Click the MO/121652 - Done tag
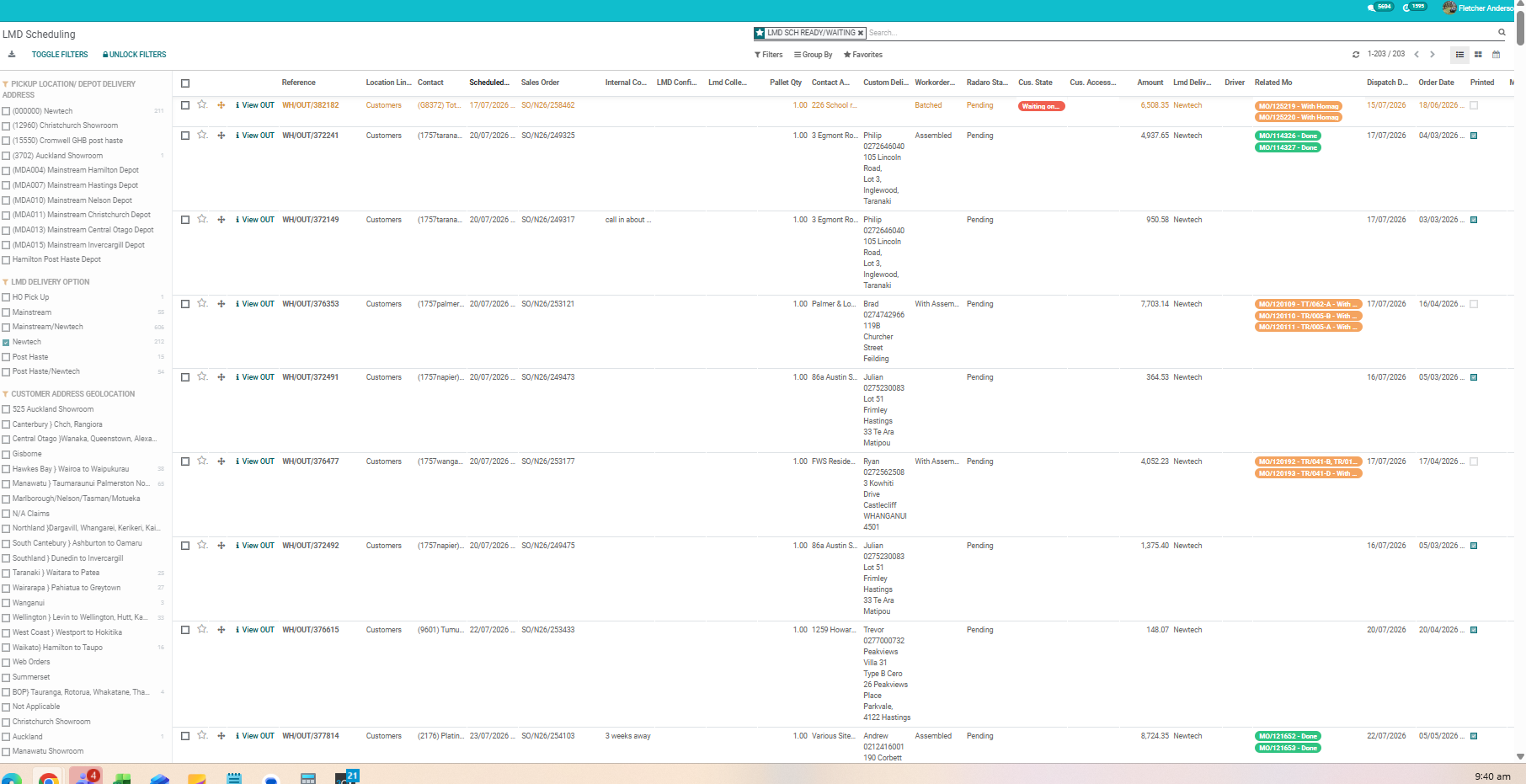 coord(1288,736)
